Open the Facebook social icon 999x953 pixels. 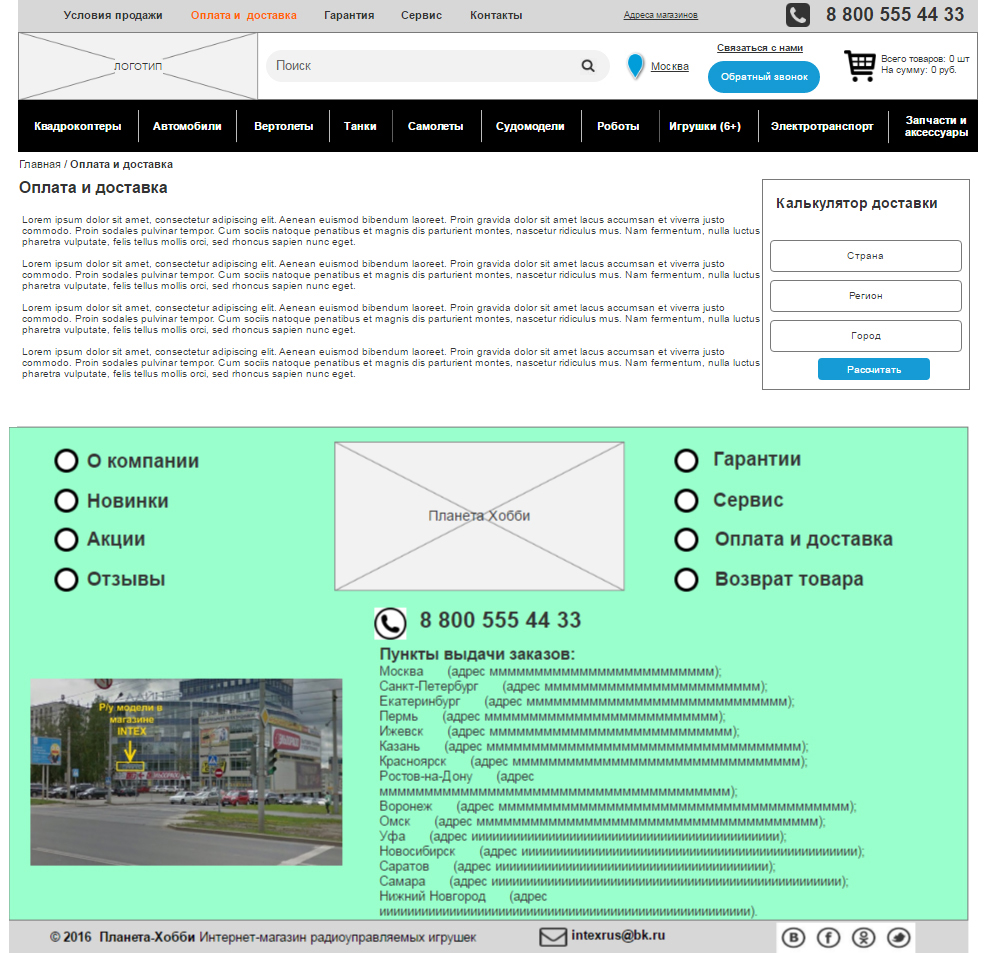tap(828, 938)
